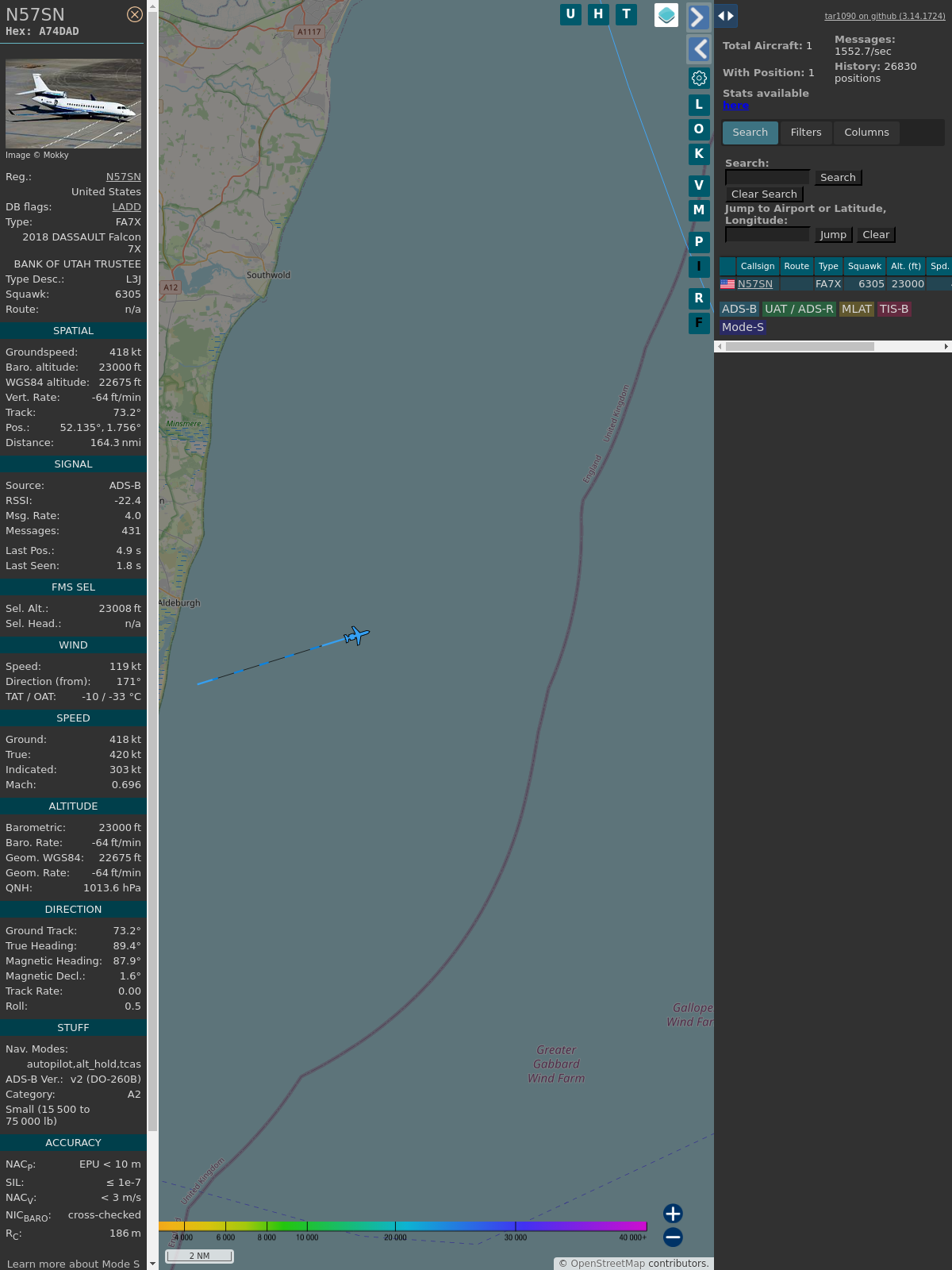Viewport: 952px width, 1270px height.
Task: Click the TIS-B legend label
Action: click(x=894, y=310)
